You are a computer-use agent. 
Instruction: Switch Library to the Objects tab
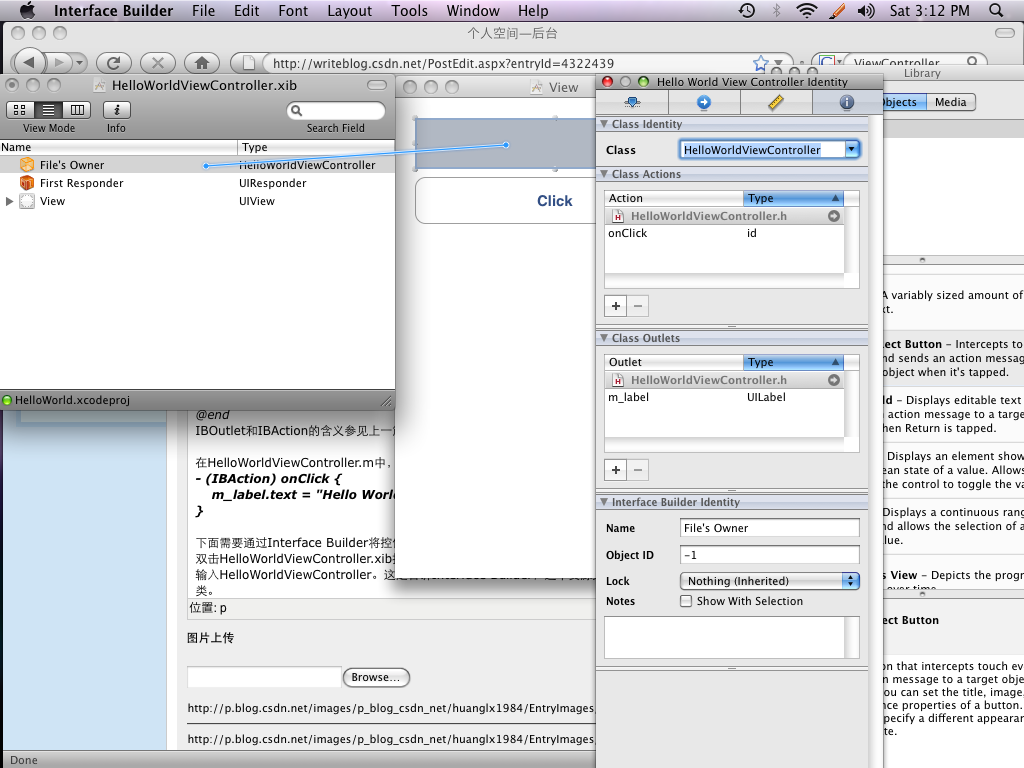(x=904, y=102)
